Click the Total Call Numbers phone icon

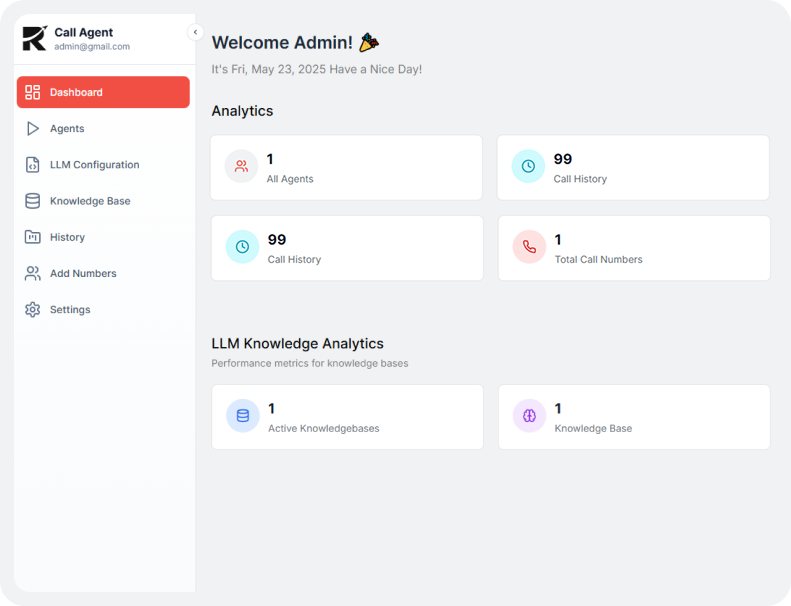pos(529,246)
